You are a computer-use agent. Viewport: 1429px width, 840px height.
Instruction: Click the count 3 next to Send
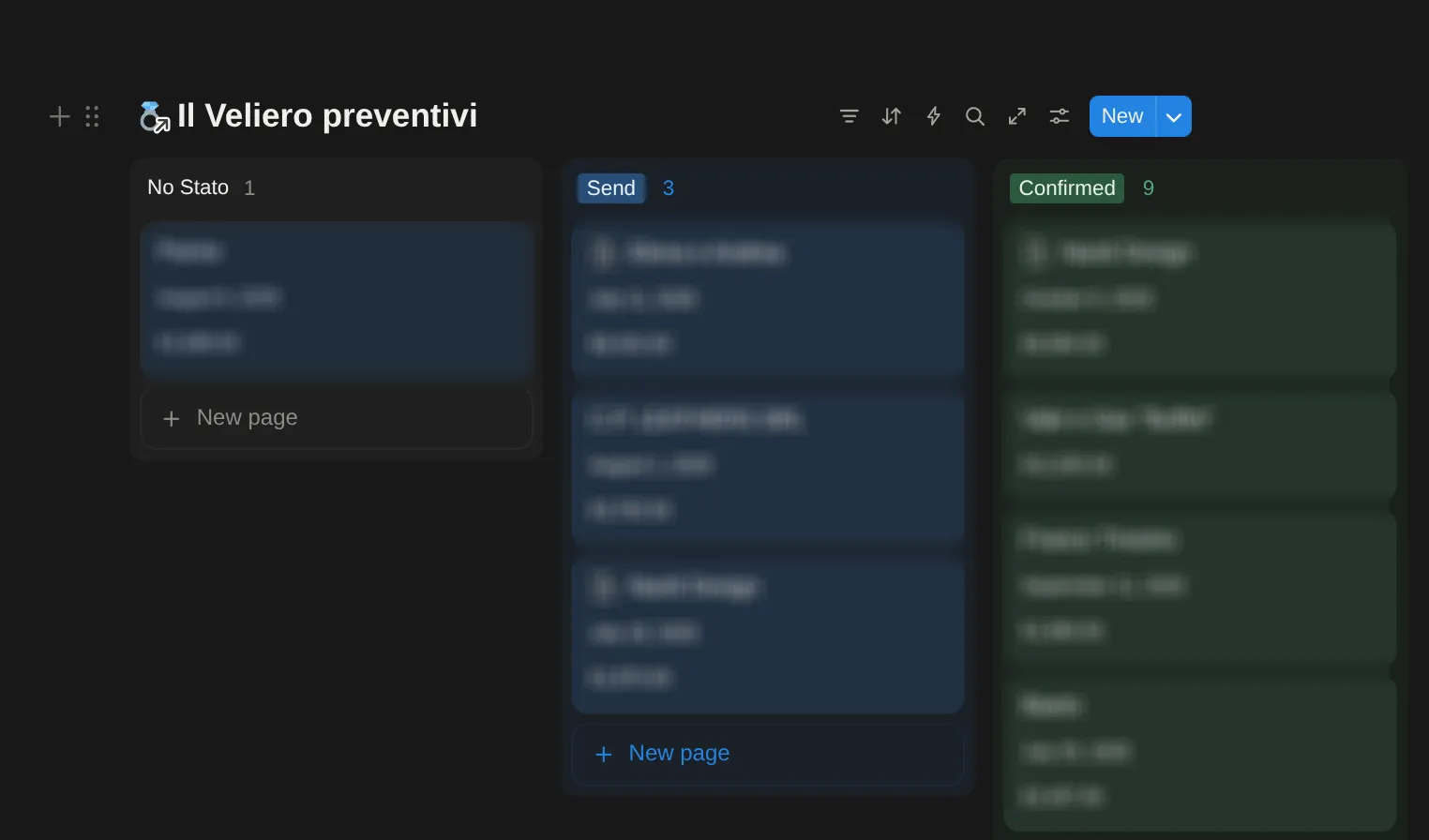(x=669, y=188)
